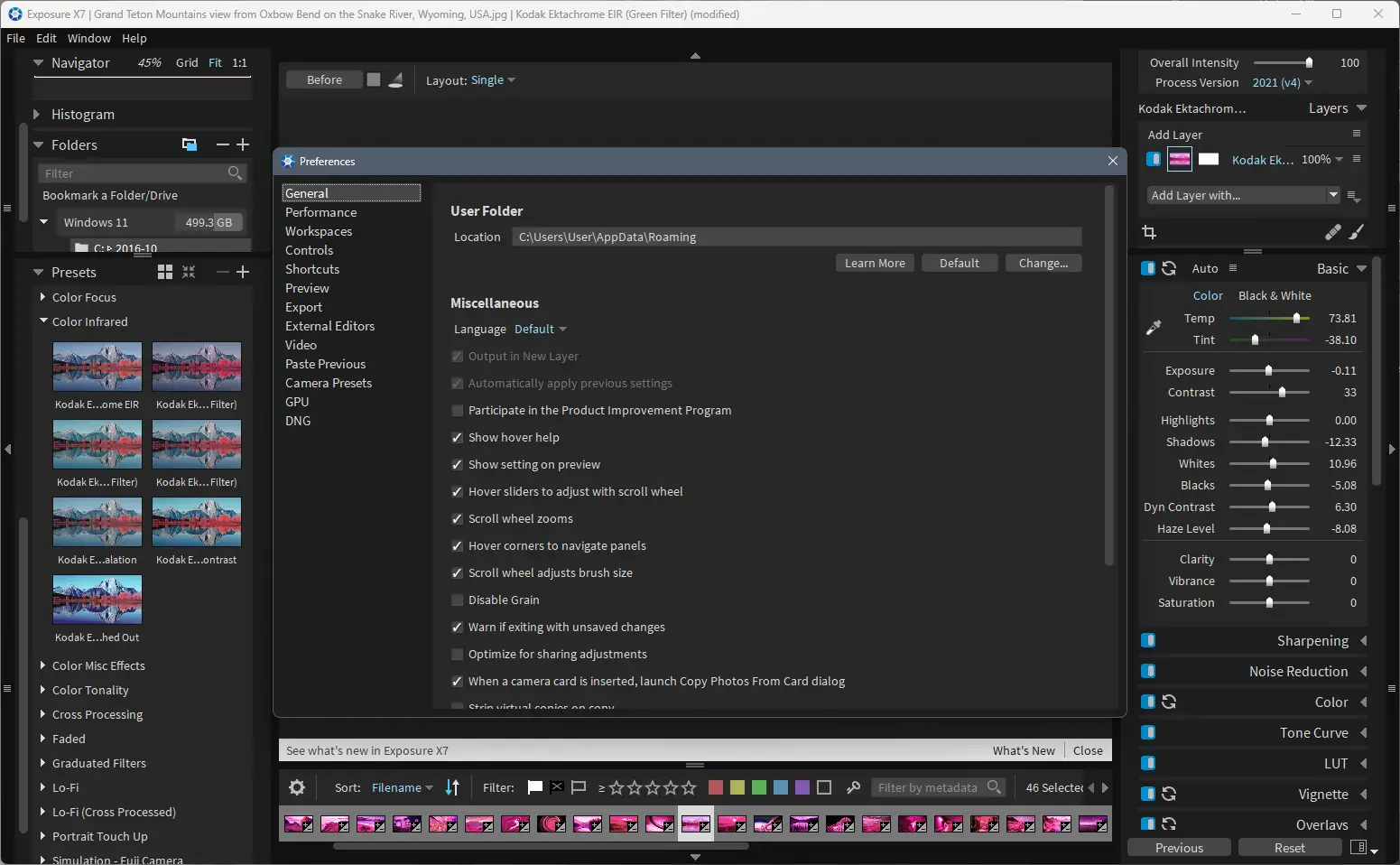Open the metadata search wrench tool
The image size is (1400, 865).
(x=853, y=787)
